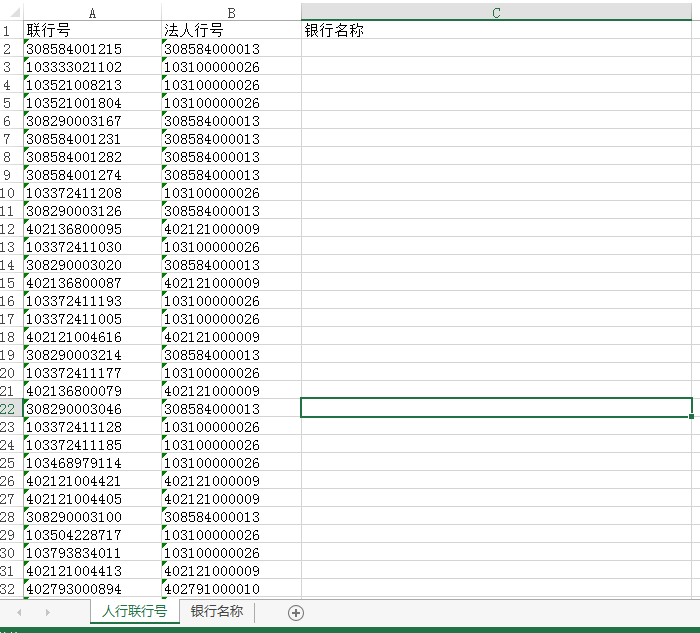Click B12 cell showing 402121000009
700x633 pixels.
(x=231, y=229)
